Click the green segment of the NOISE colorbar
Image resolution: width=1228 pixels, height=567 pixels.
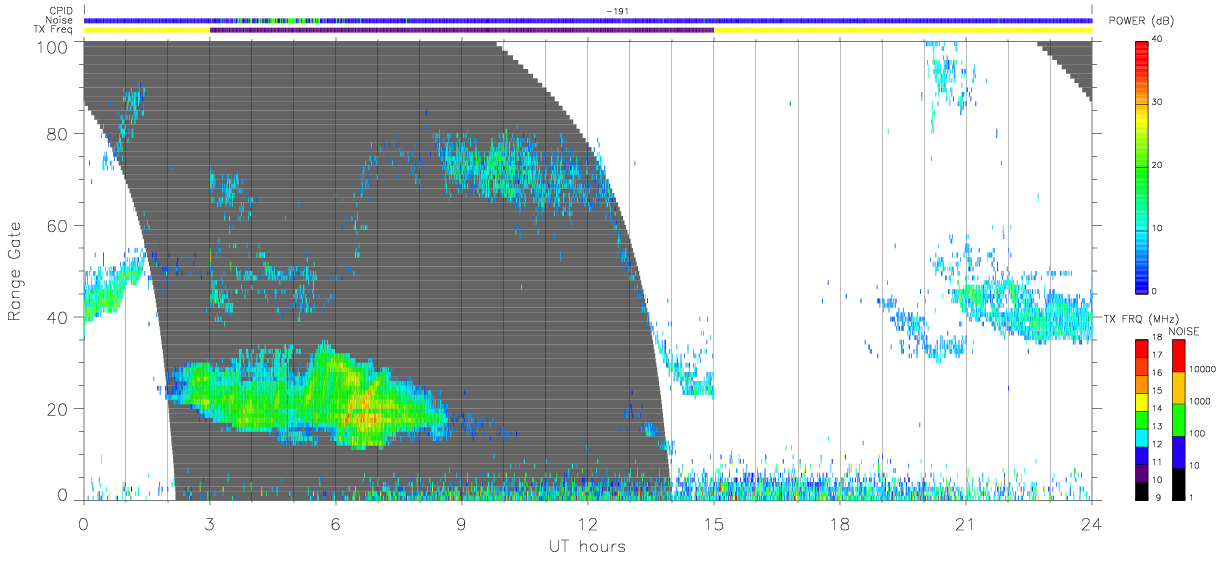(1178, 418)
